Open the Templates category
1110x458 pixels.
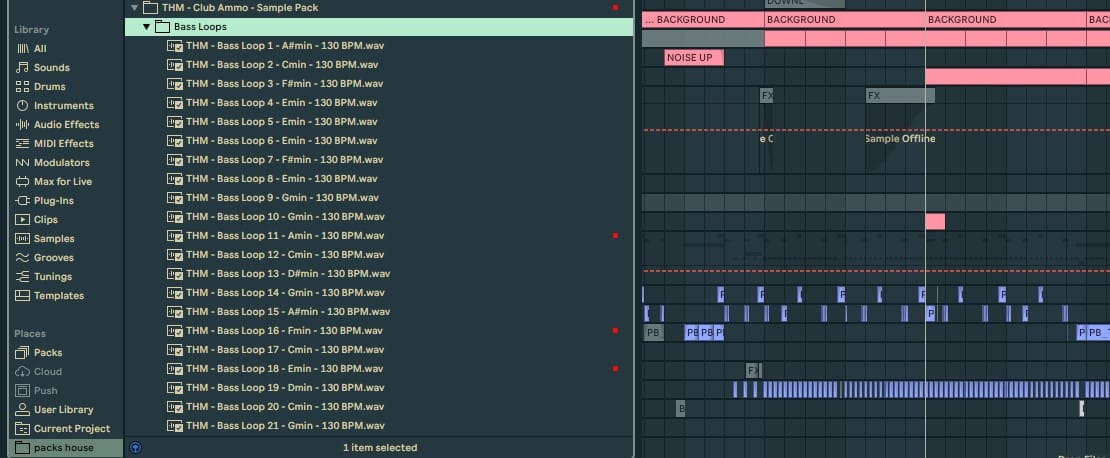click(x=50, y=295)
